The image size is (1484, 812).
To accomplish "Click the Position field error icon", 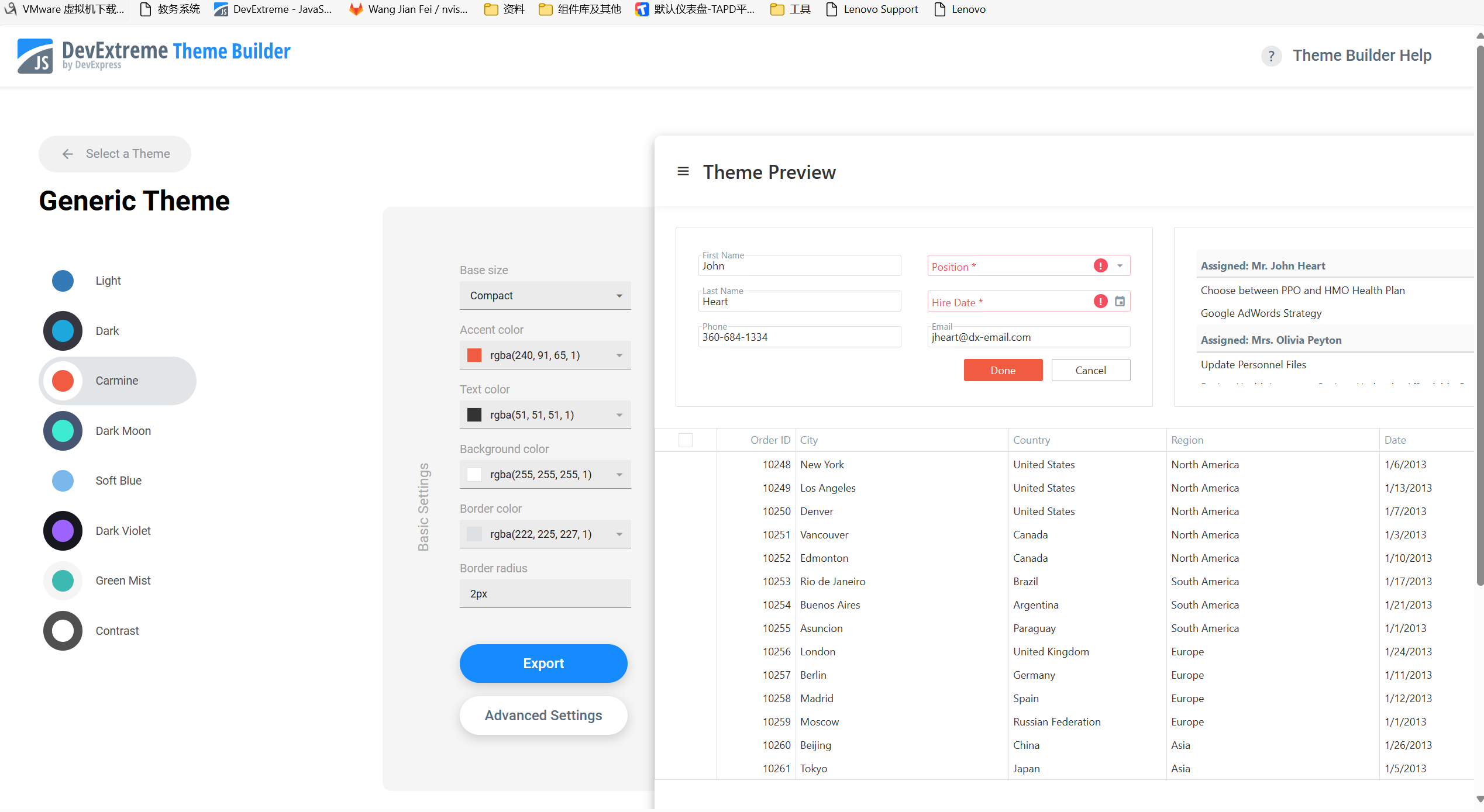I will [x=1100, y=266].
